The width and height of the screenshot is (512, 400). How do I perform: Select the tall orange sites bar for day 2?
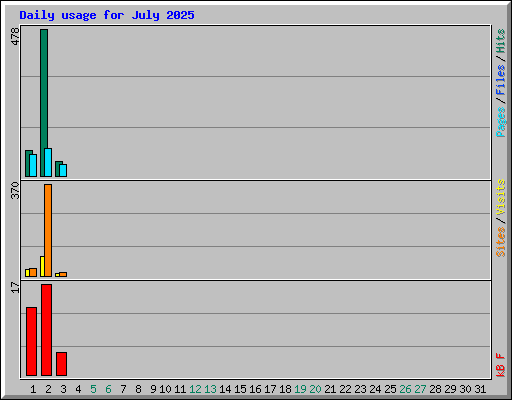[x=48, y=230]
